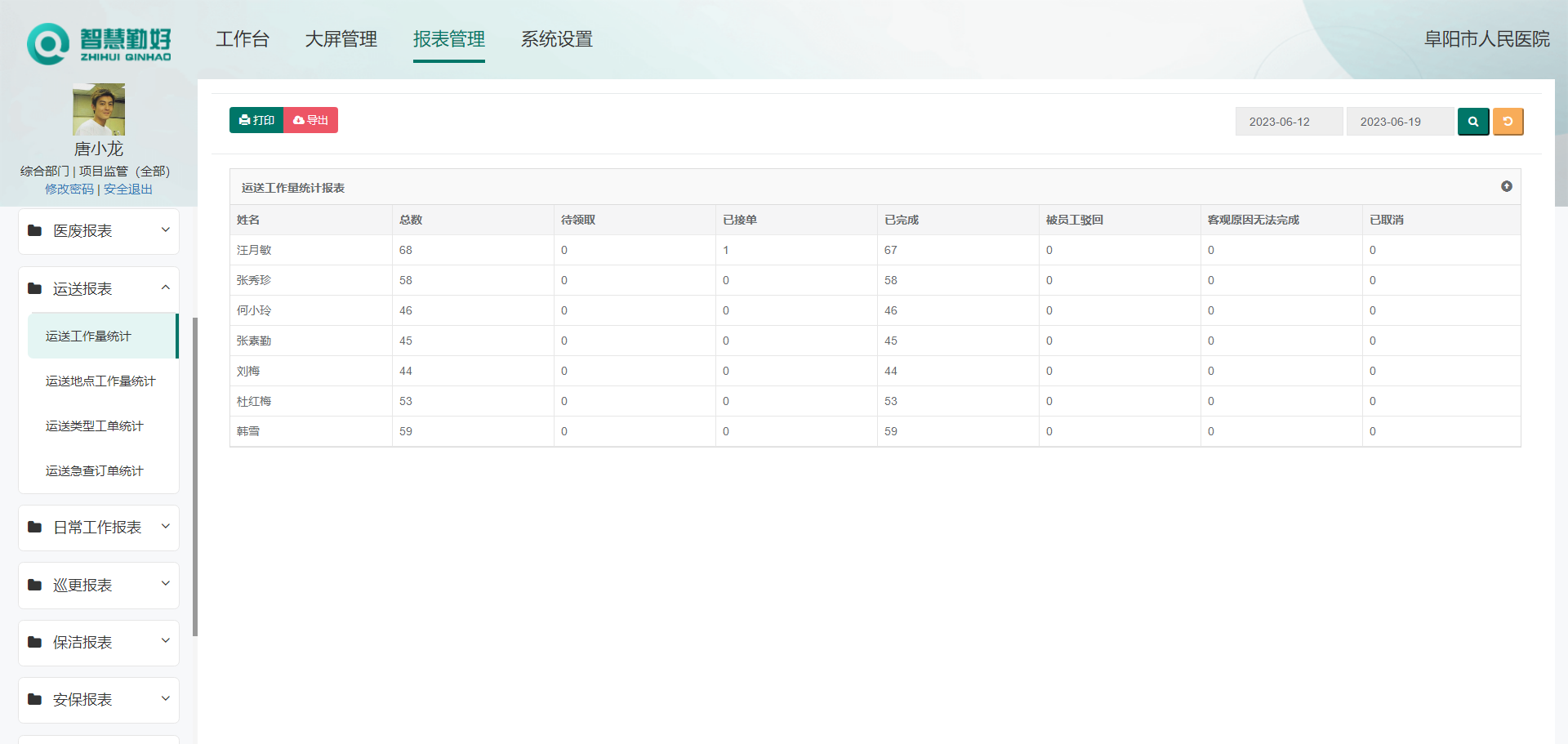Select 运送类型工单统计 menu item
This screenshot has height=744, width=1568.
click(103, 425)
